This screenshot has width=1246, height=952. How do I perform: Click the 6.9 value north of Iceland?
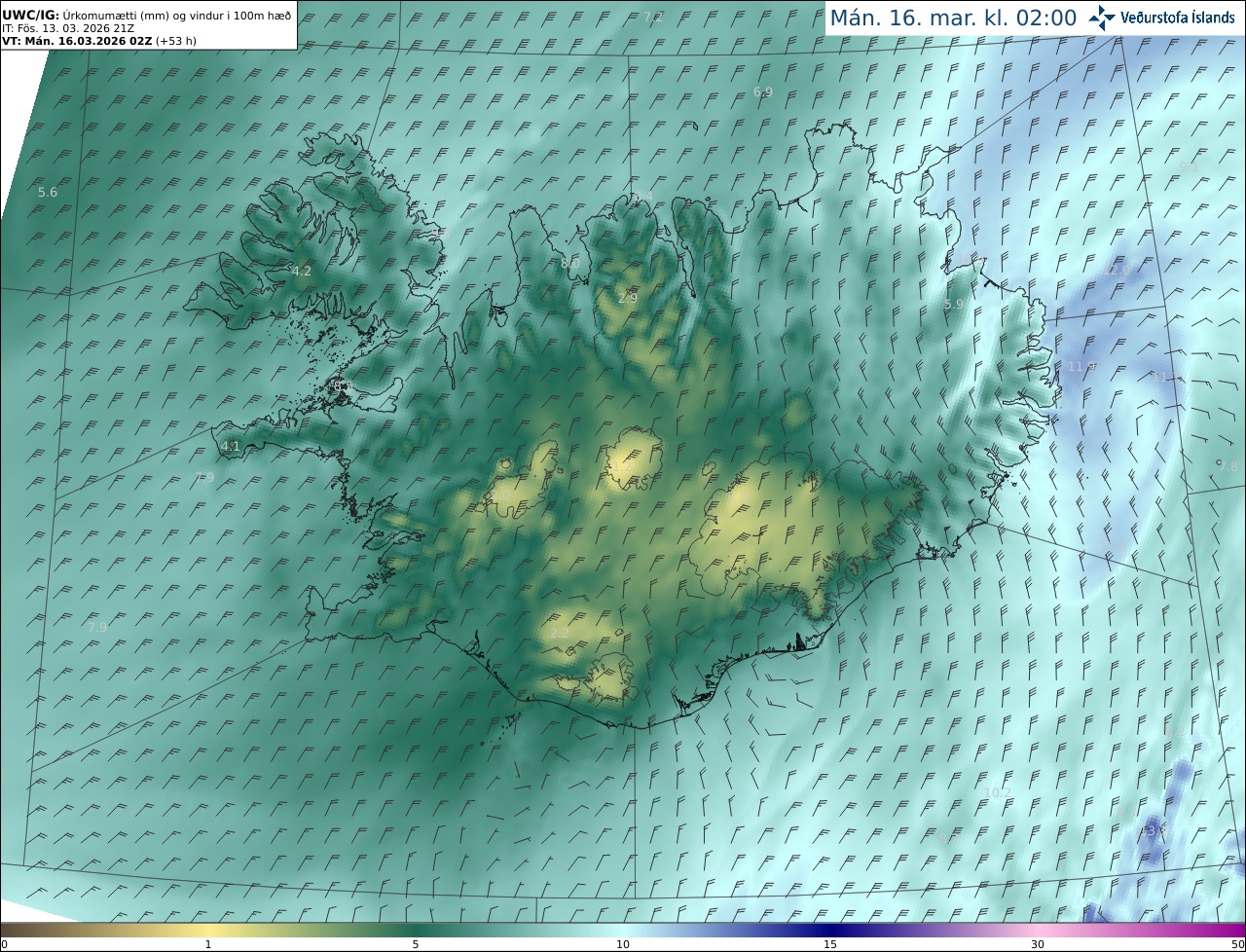coord(763,92)
